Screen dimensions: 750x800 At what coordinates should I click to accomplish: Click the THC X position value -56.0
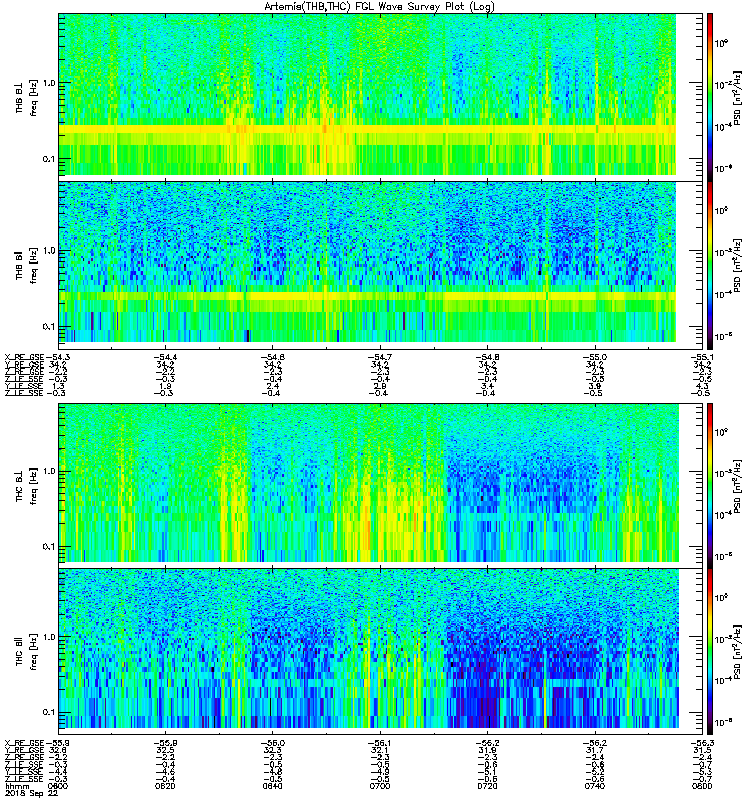pyautogui.click(x=272, y=743)
